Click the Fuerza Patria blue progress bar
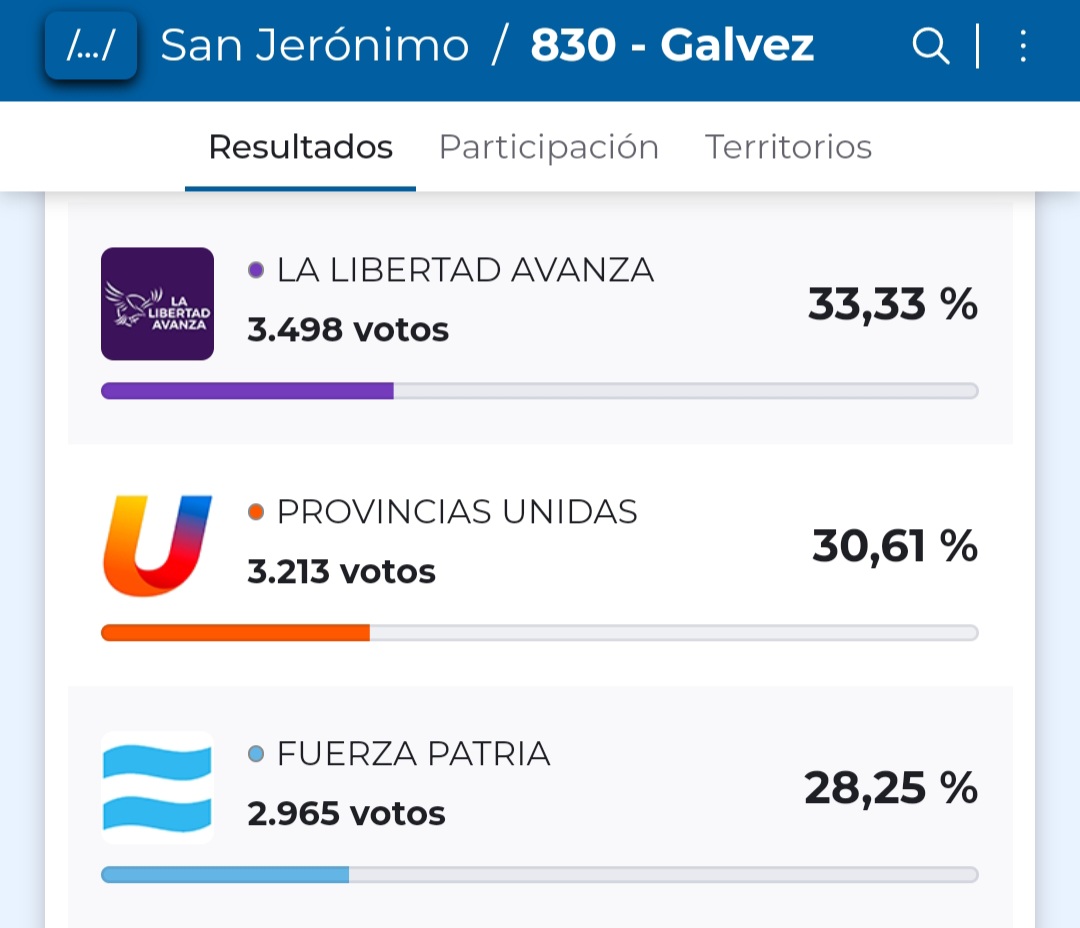The height and width of the screenshot is (928, 1080). click(225, 875)
